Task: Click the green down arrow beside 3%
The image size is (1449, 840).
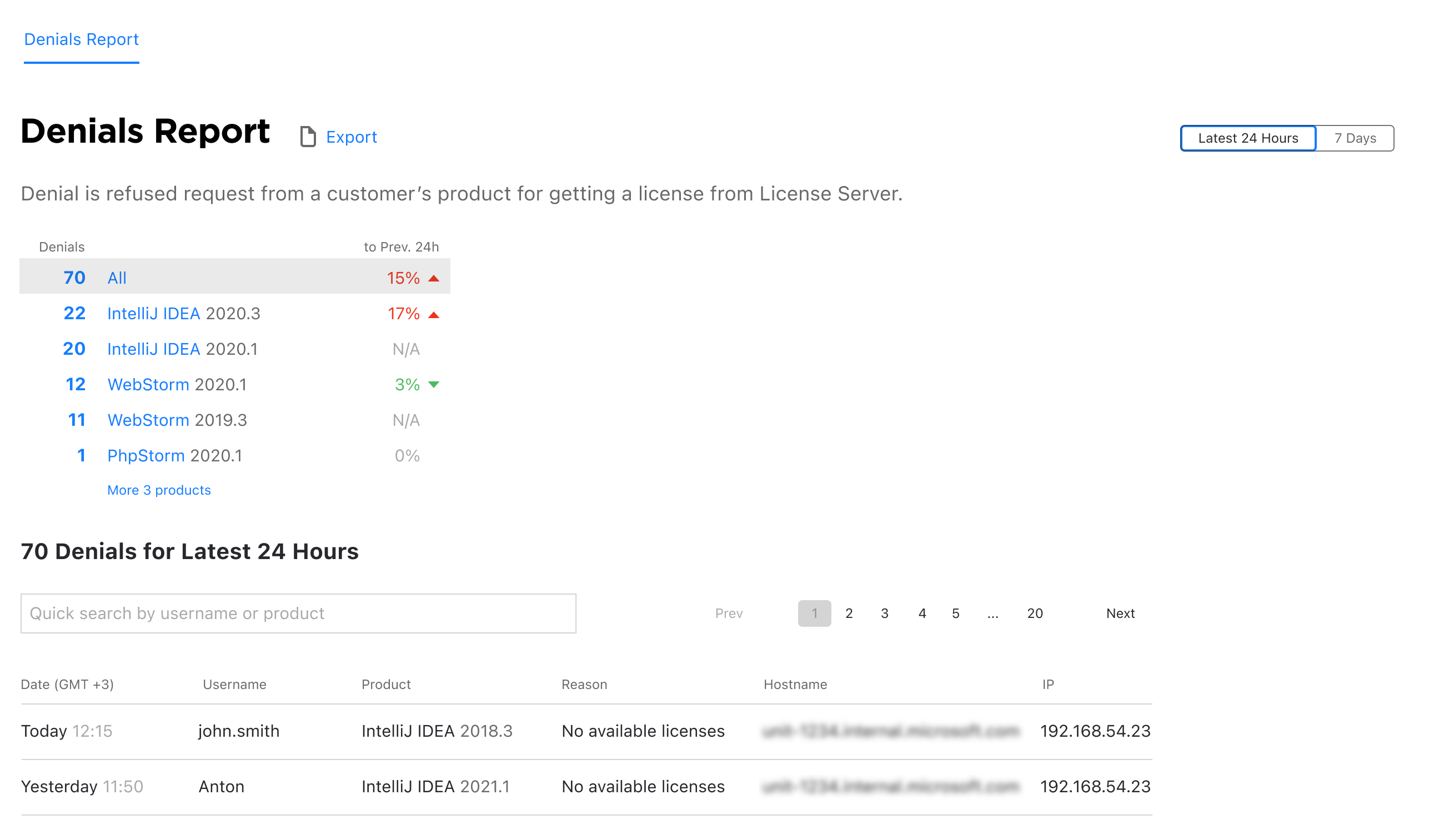Action: click(434, 385)
